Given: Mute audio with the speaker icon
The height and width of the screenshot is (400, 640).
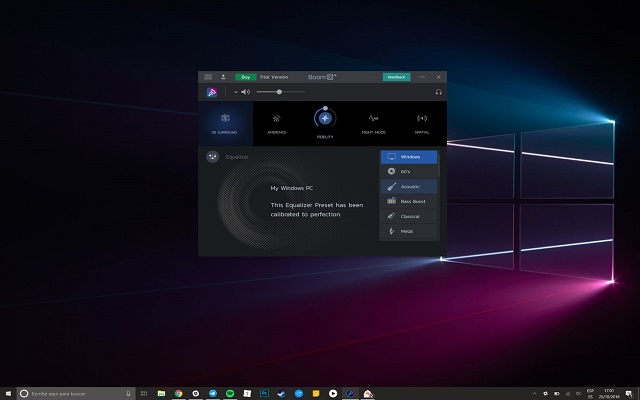Looking at the screenshot, I should coord(245,92).
